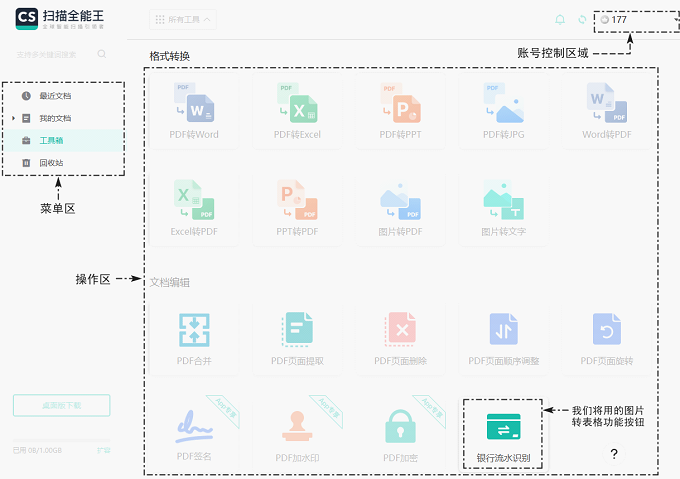The image size is (680, 479).
Task: Open the Excel转PDF conversion tool
Action: coord(194,209)
